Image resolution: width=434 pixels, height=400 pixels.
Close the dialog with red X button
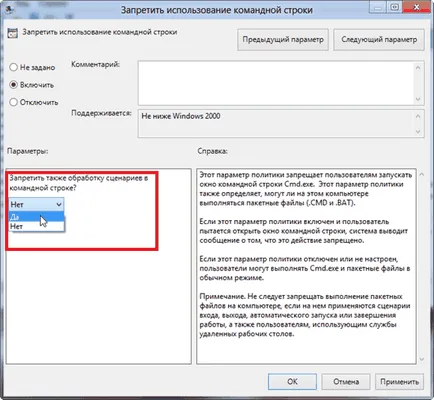pos(417,7)
